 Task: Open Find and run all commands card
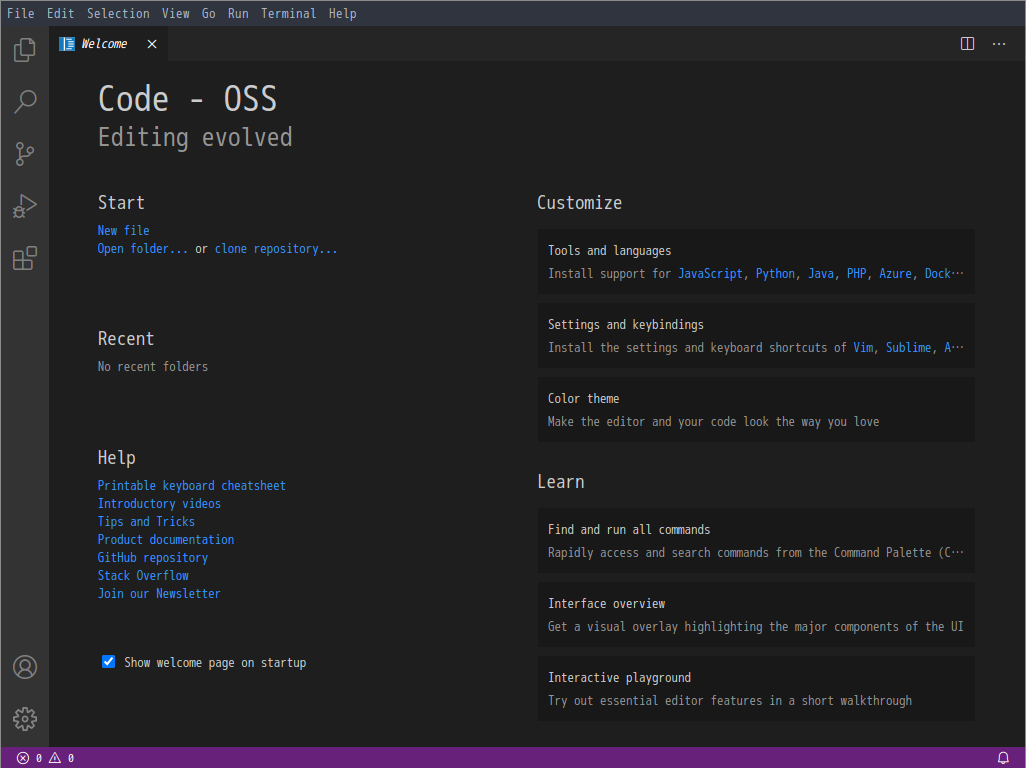click(x=756, y=540)
